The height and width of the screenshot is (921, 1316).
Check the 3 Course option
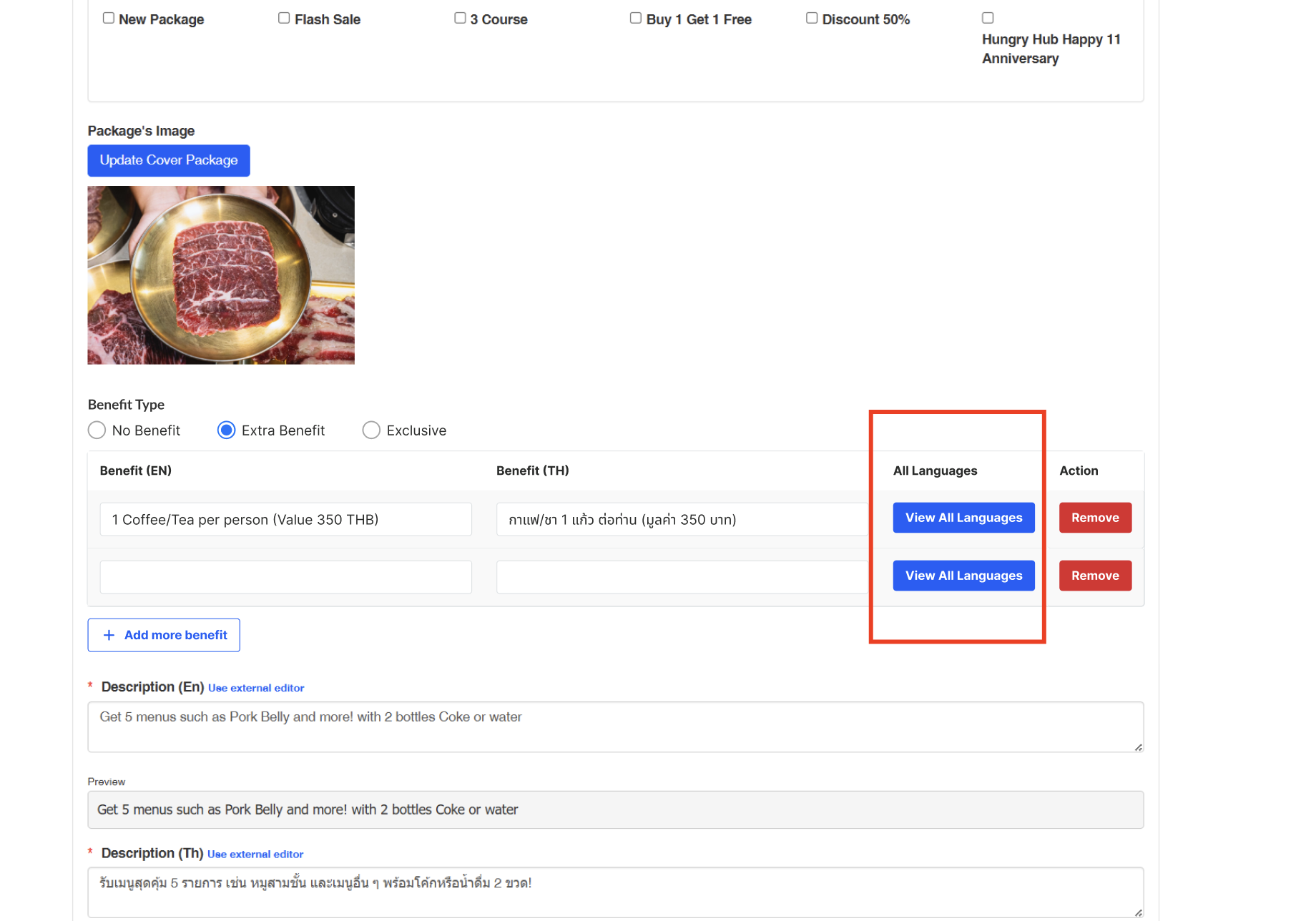[460, 18]
